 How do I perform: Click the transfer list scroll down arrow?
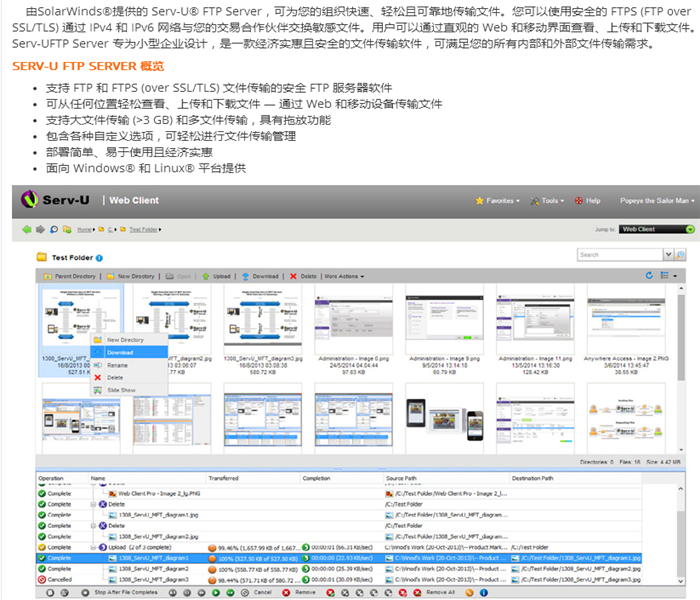[681, 581]
